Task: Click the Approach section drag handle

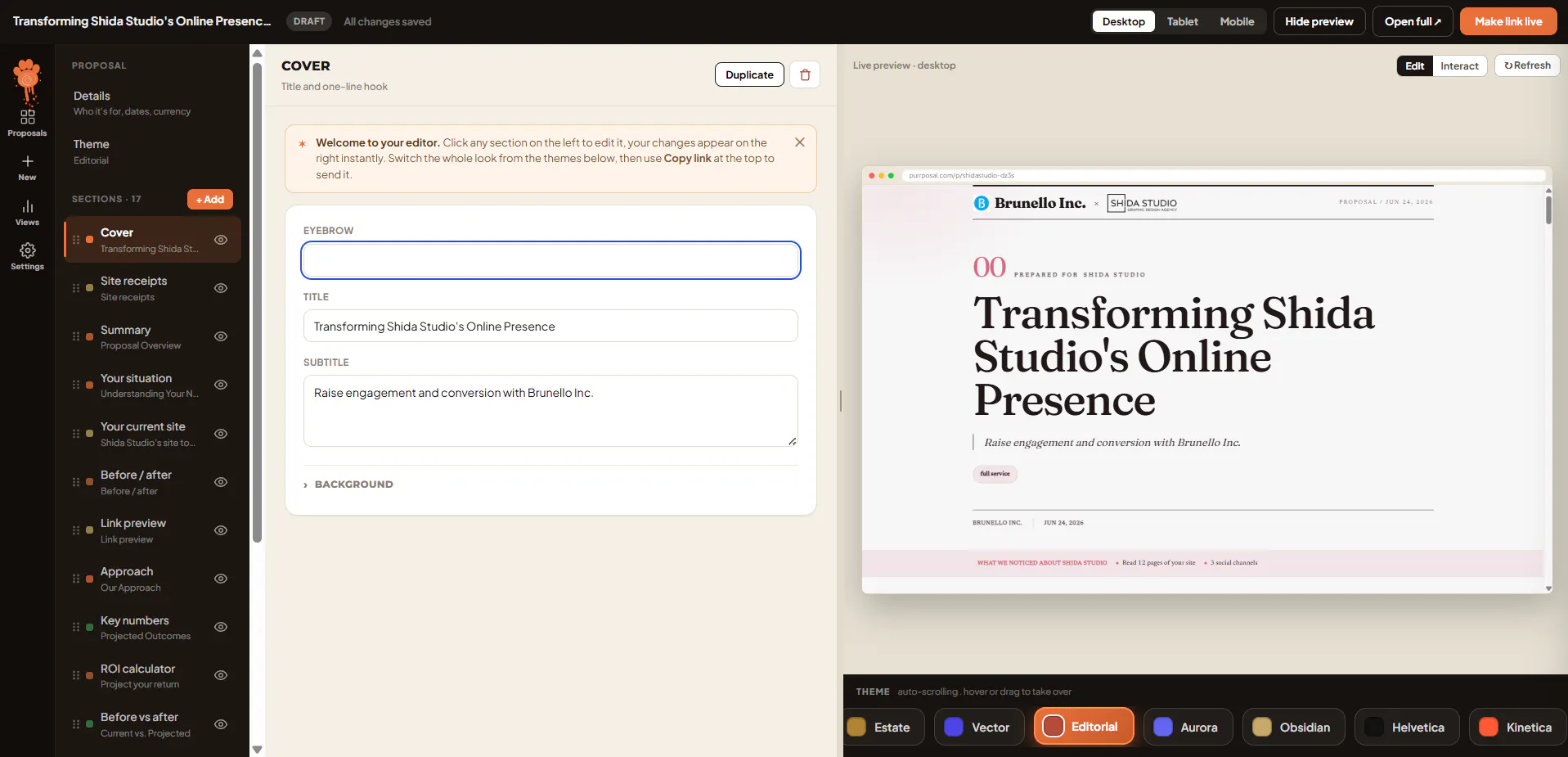Action: (x=76, y=579)
